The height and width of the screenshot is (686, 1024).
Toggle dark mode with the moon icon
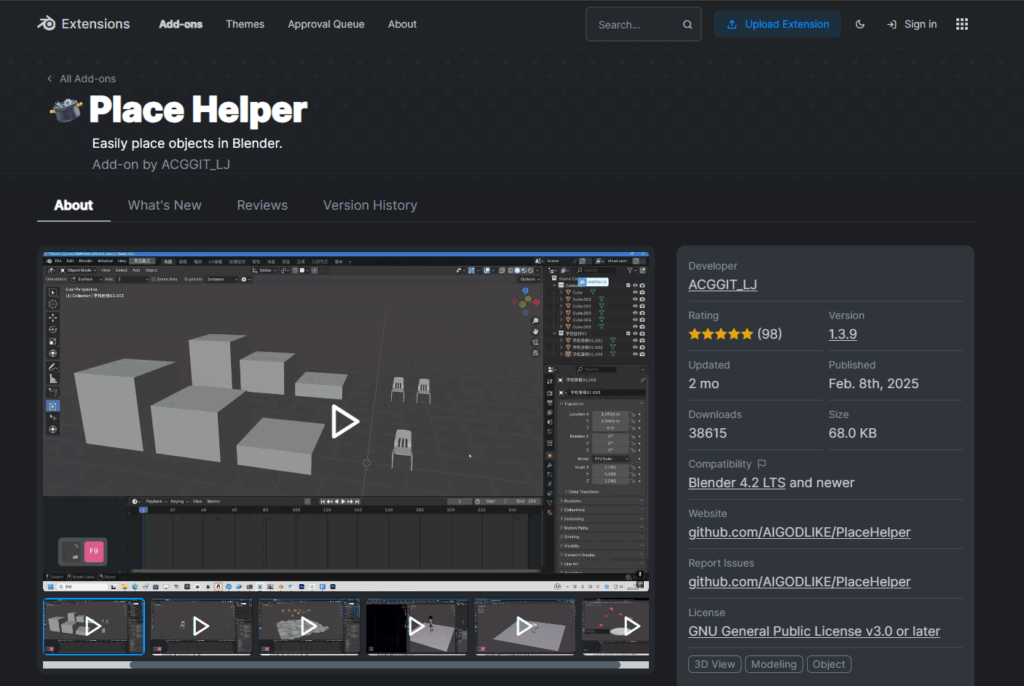(x=860, y=24)
